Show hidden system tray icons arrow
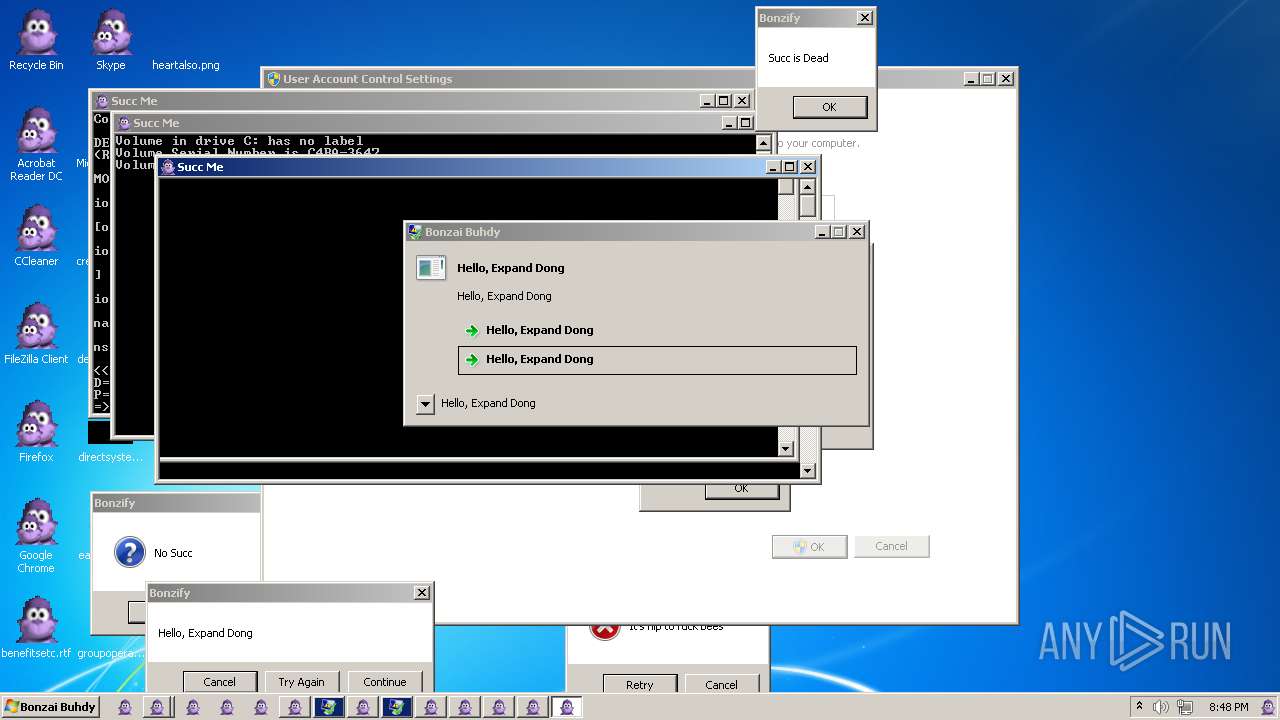 [x=1139, y=706]
